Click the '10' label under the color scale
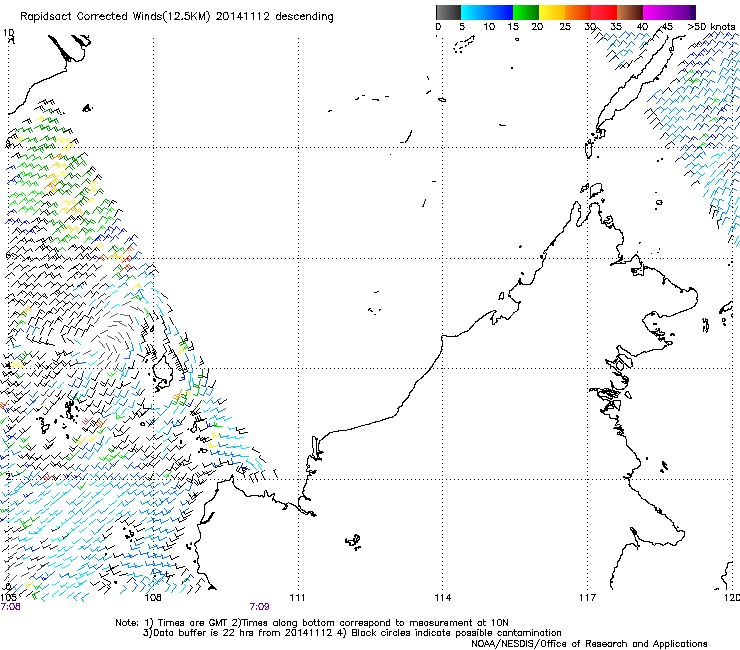 click(x=489, y=27)
